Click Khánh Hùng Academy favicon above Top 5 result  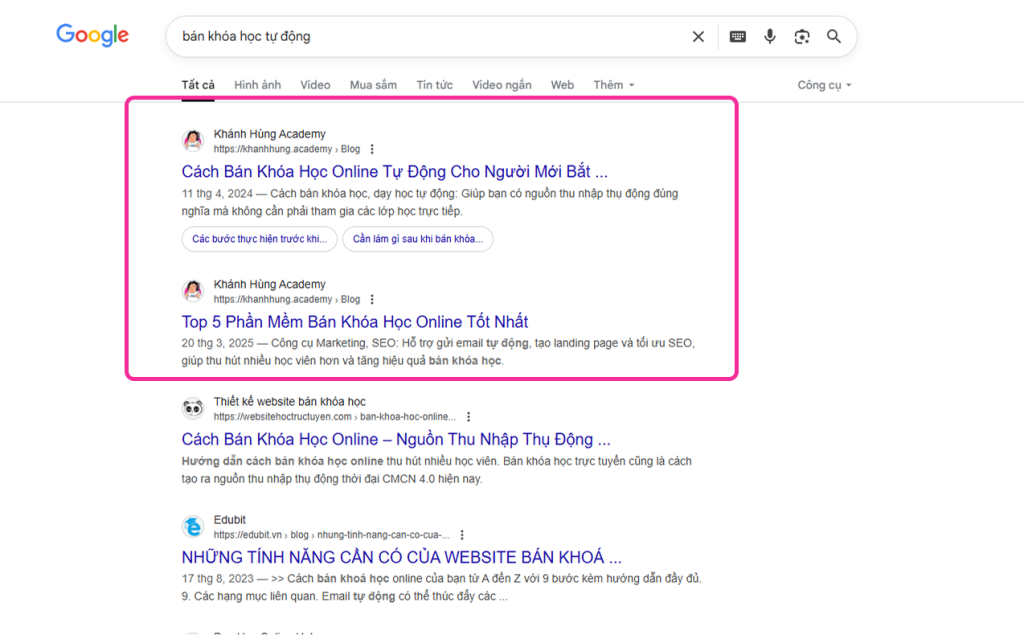pos(193,291)
